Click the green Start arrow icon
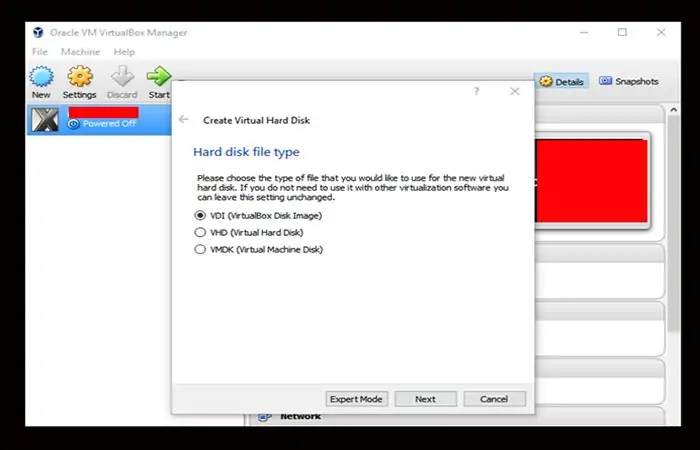700x450 pixels. (159, 76)
